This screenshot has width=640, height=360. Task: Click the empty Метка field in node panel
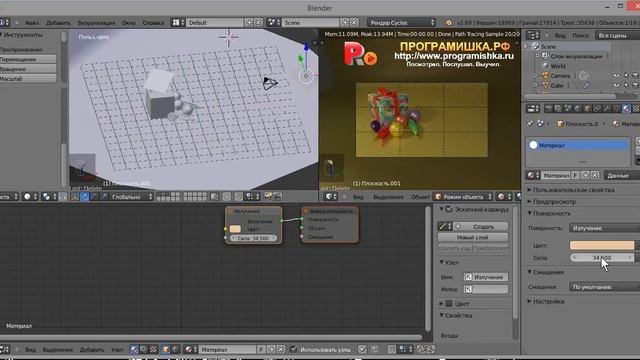(486, 289)
